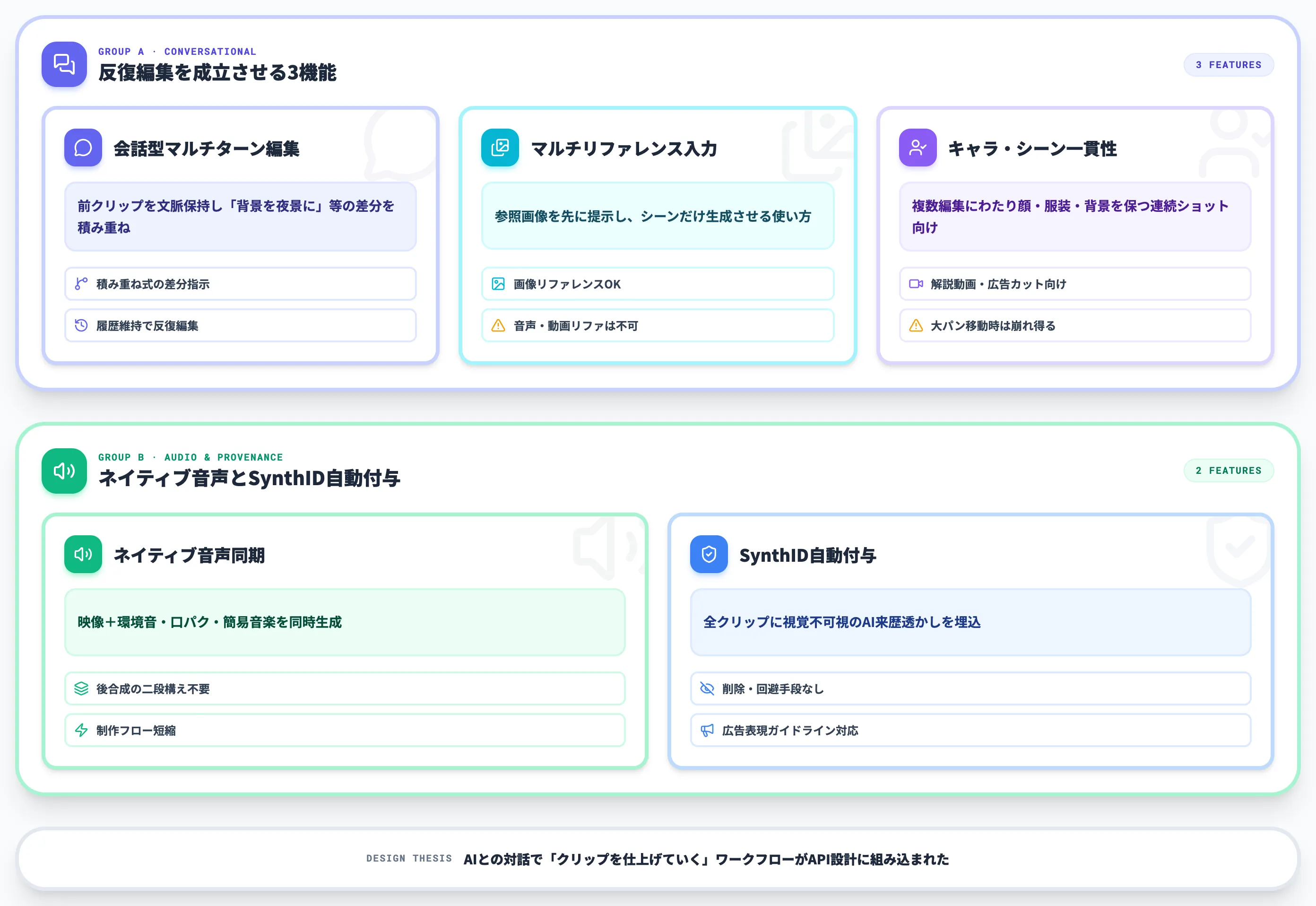The image size is (1316, 906).
Task: Select the 広告表現ガイドライン対応 row
Action: click(x=971, y=730)
